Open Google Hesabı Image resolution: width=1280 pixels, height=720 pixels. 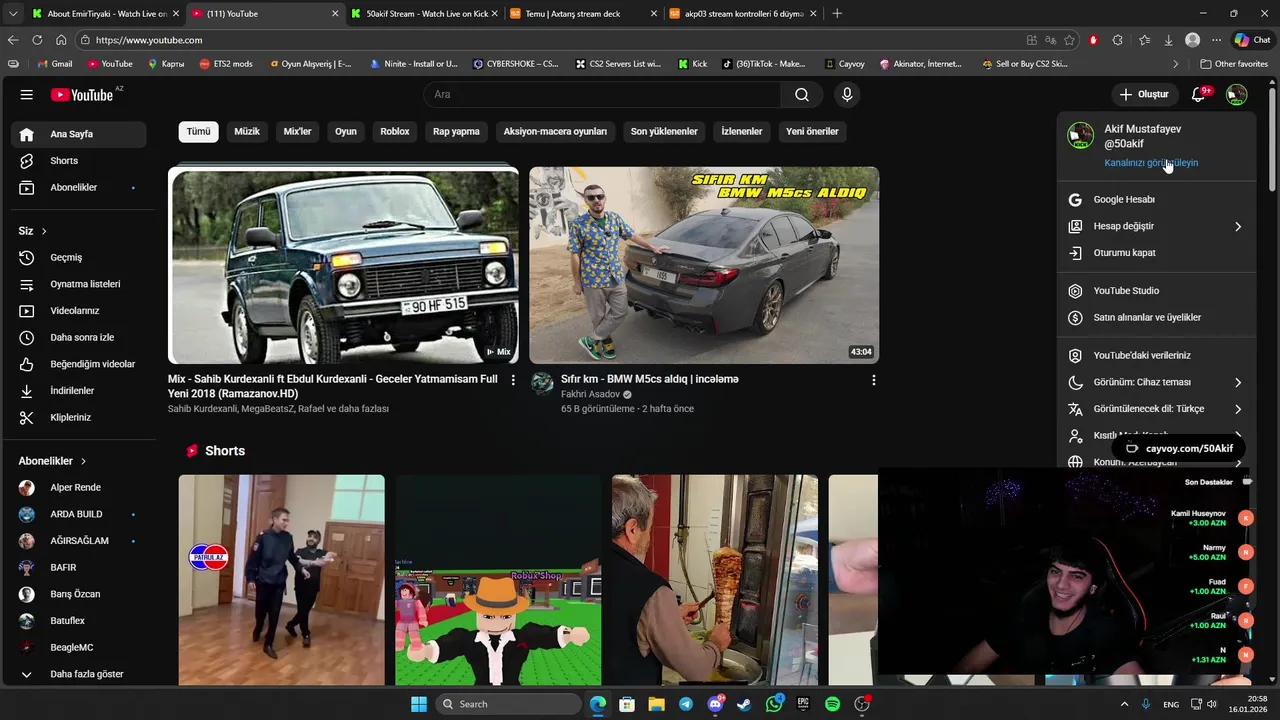(x=1156, y=200)
